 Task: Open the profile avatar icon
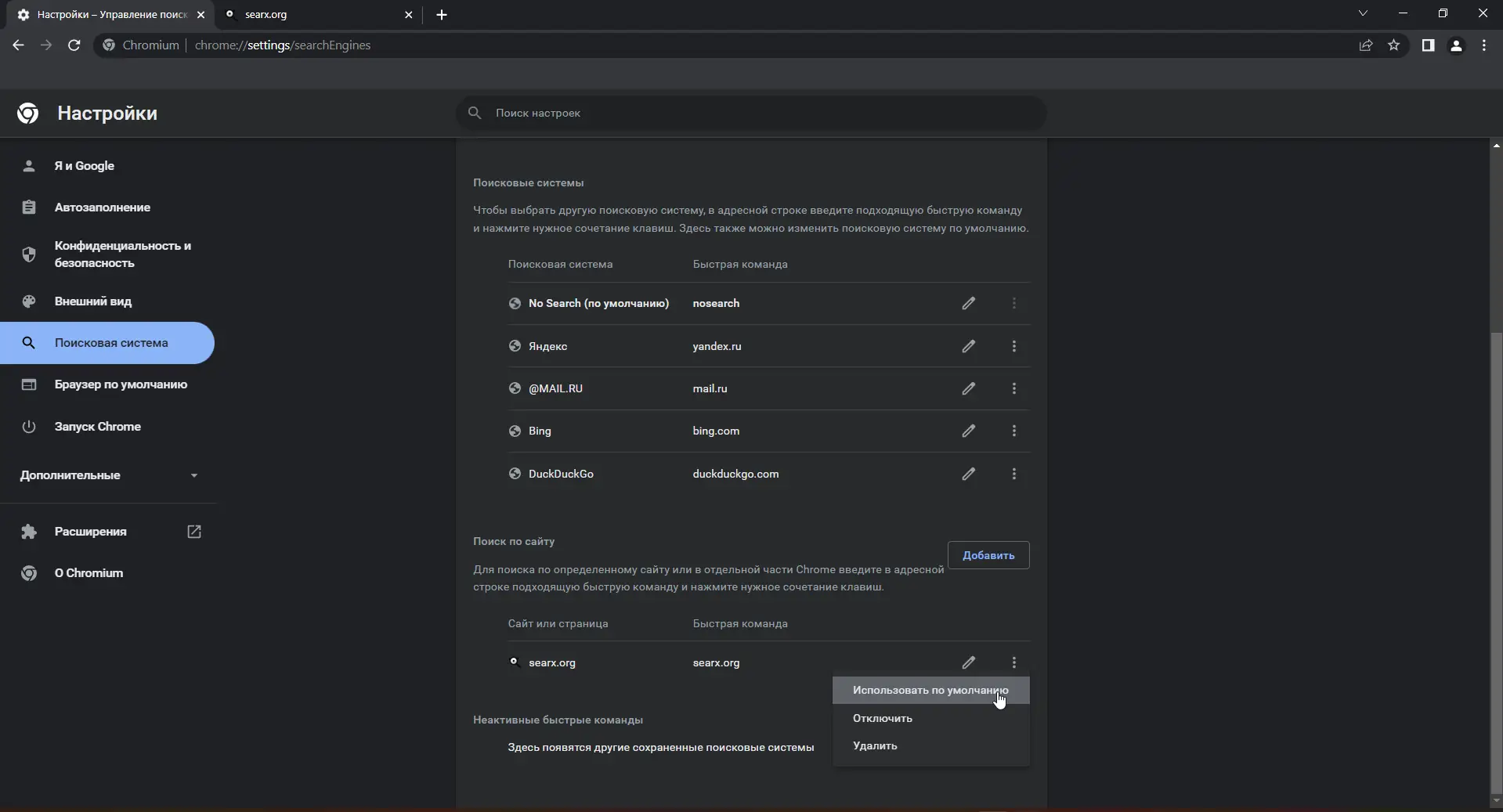1456,45
